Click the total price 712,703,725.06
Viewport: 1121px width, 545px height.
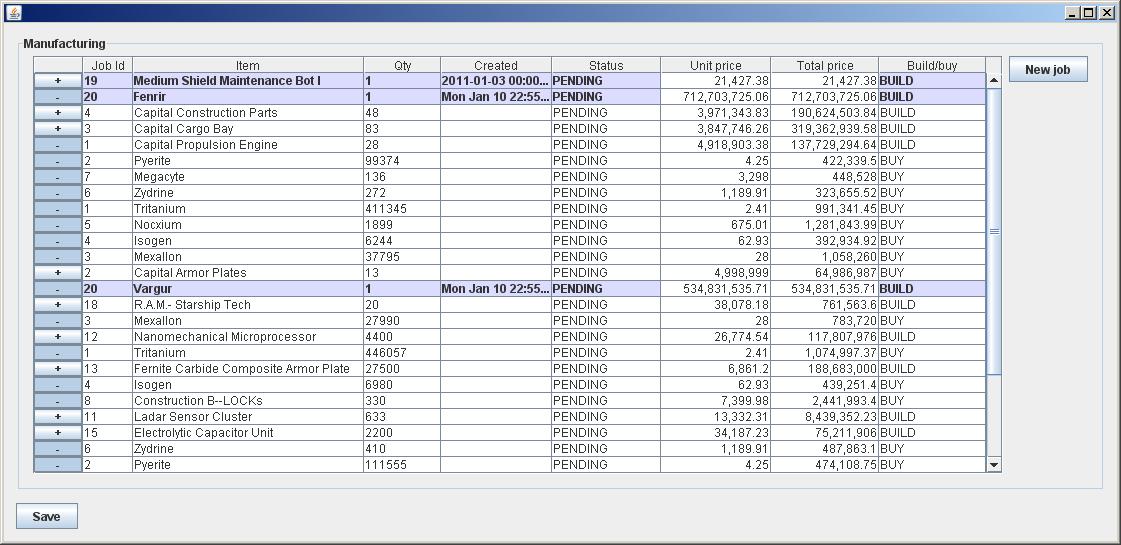pyautogui.click(x=825, y=97)
